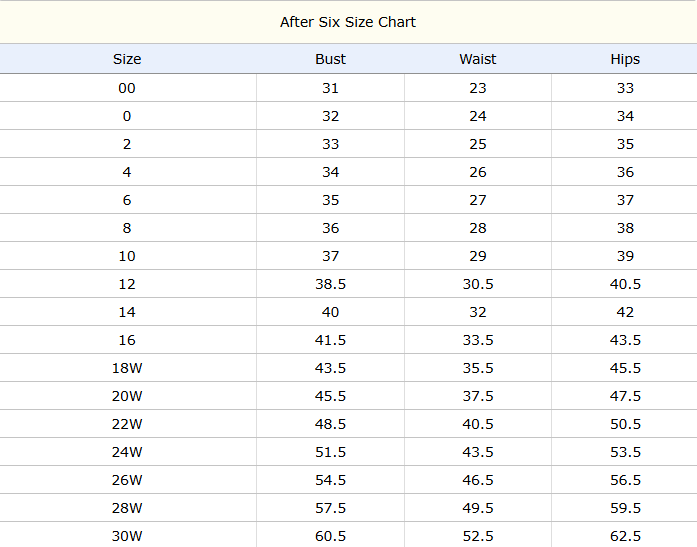Pick waist value 32 in the size 14 row
Viewport: 697px width, 547px height.
coord(478,312)
